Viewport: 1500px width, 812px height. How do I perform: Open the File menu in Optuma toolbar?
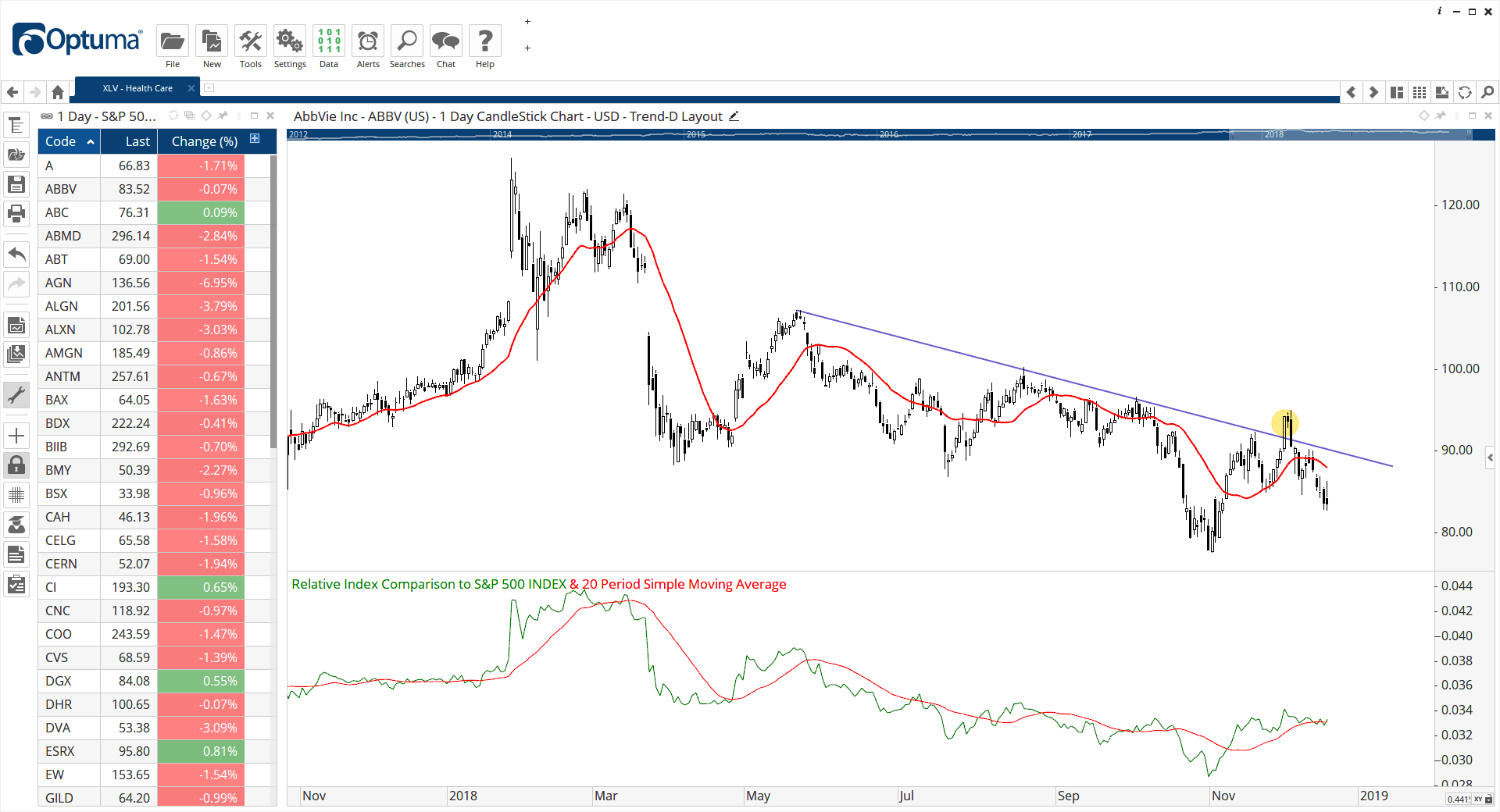[172, 47]
